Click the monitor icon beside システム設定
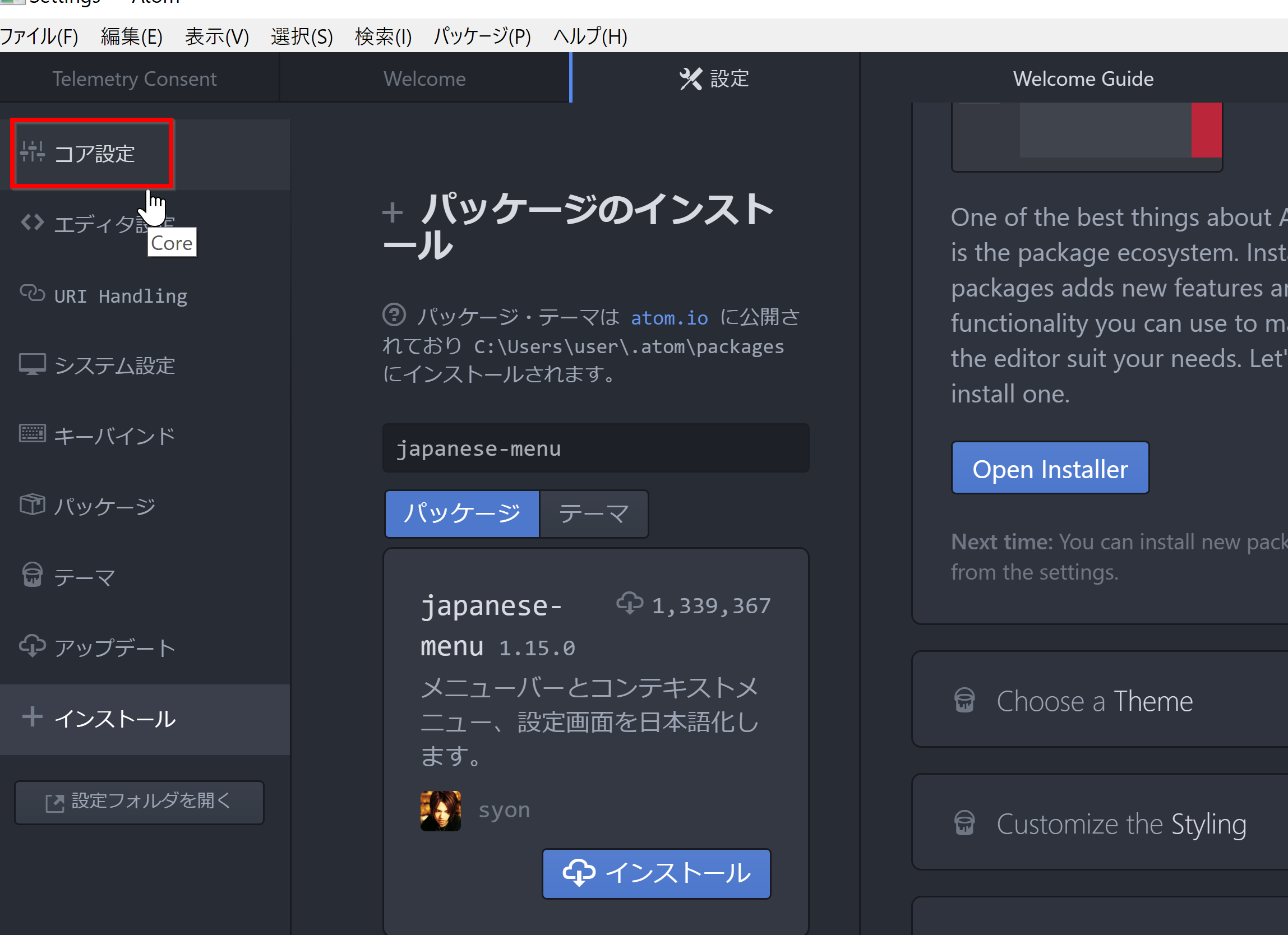The height and width of the screenshot is (935, 1288). tap(33, 364)
